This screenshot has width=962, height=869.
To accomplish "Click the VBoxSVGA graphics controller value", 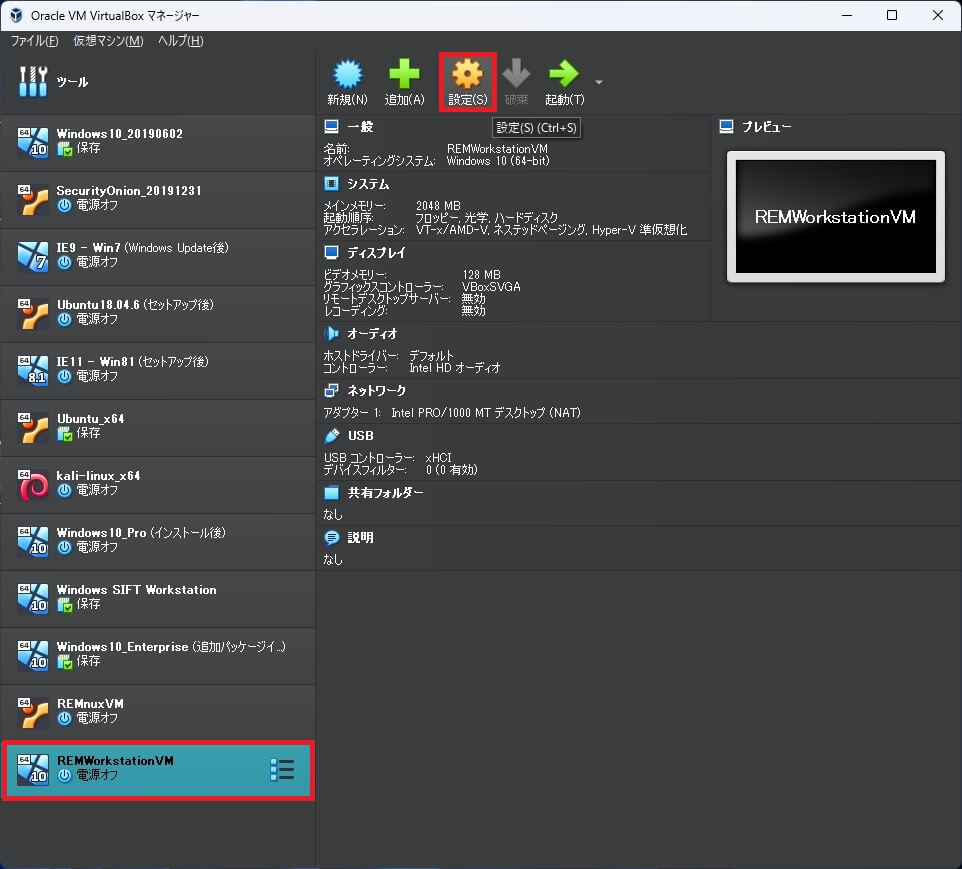I will [x=491, y=287].
